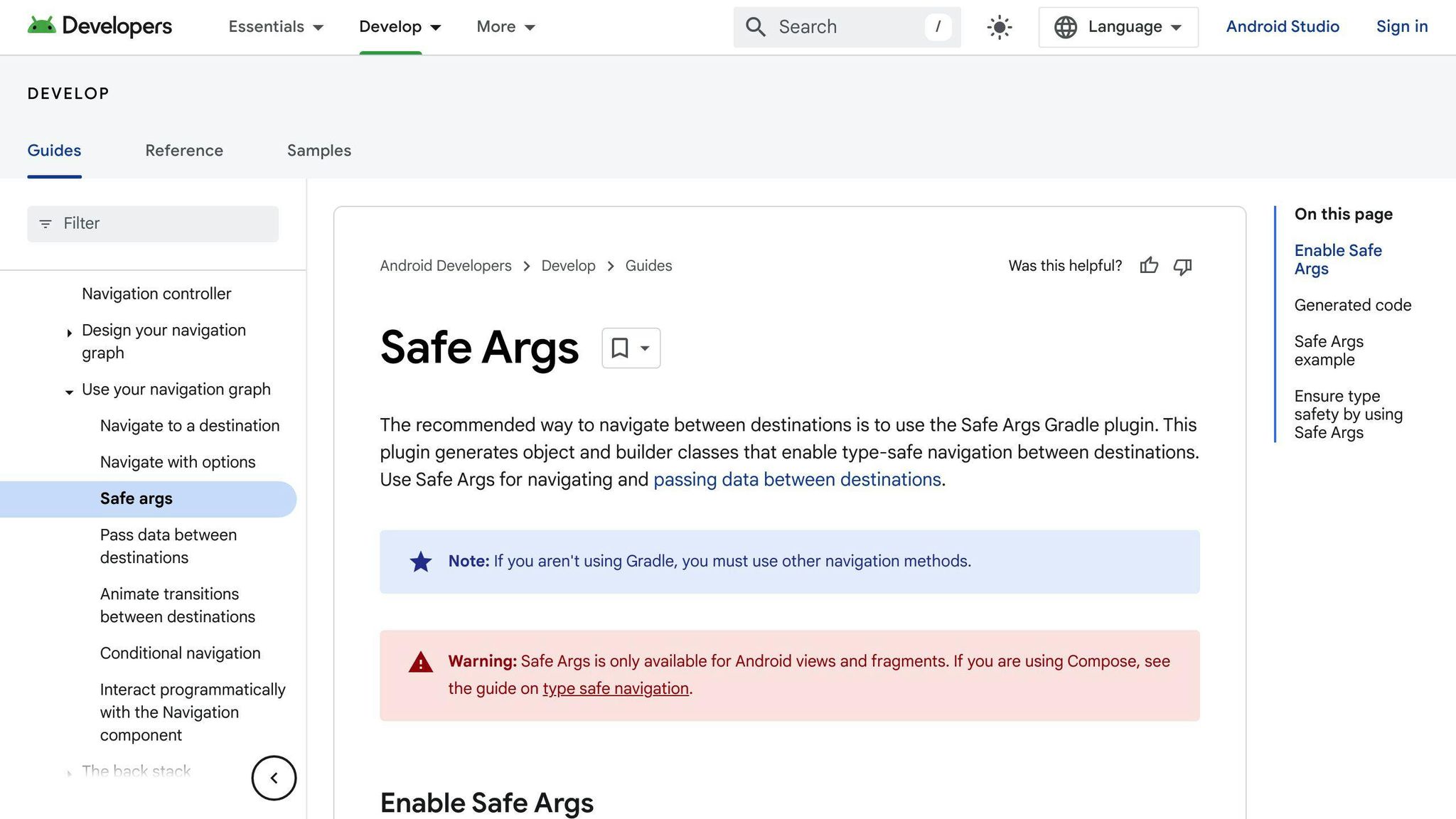Viewport: 1456px width, 819px height.
Task: Click the Sign in button
Action: [x=1401, y=26]
